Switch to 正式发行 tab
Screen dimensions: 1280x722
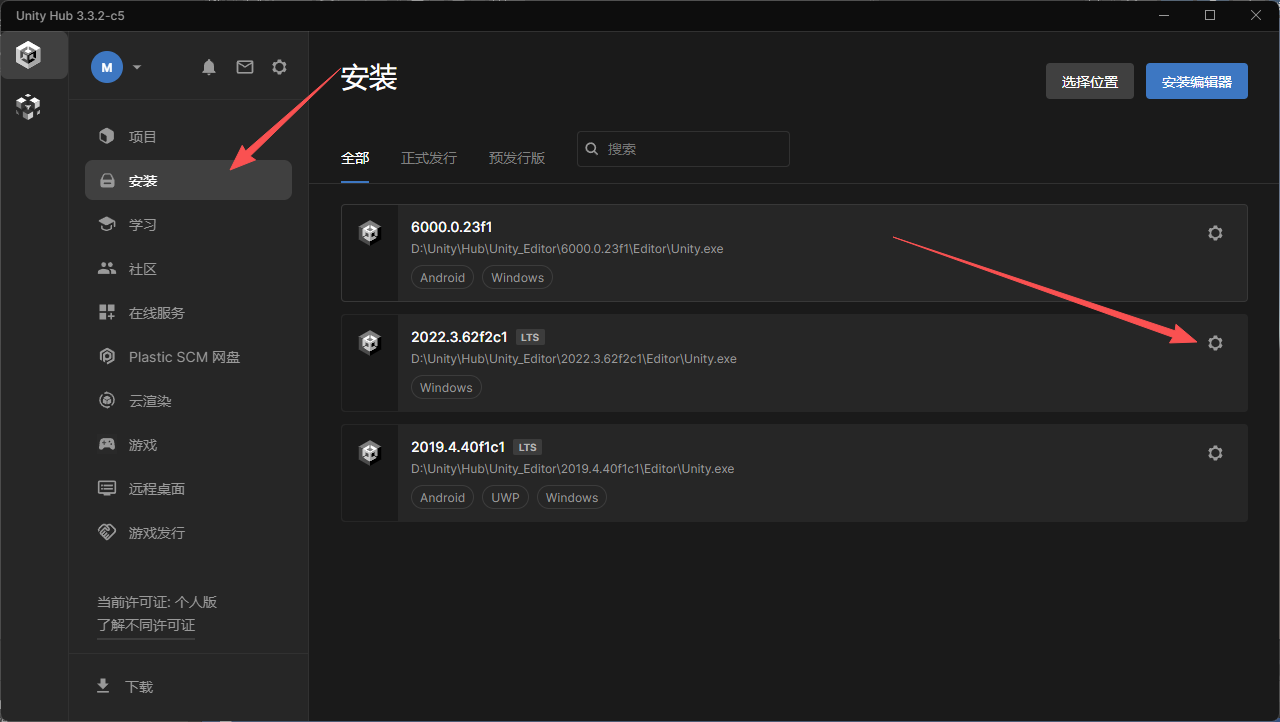click(x=429, y=158)
